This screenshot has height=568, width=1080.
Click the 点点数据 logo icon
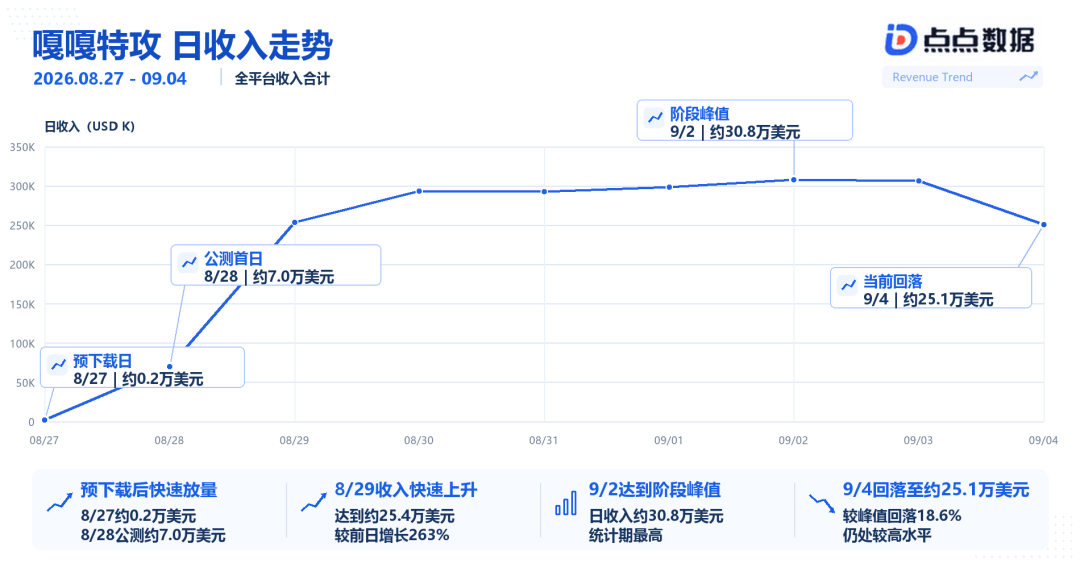tap(900, 40)
